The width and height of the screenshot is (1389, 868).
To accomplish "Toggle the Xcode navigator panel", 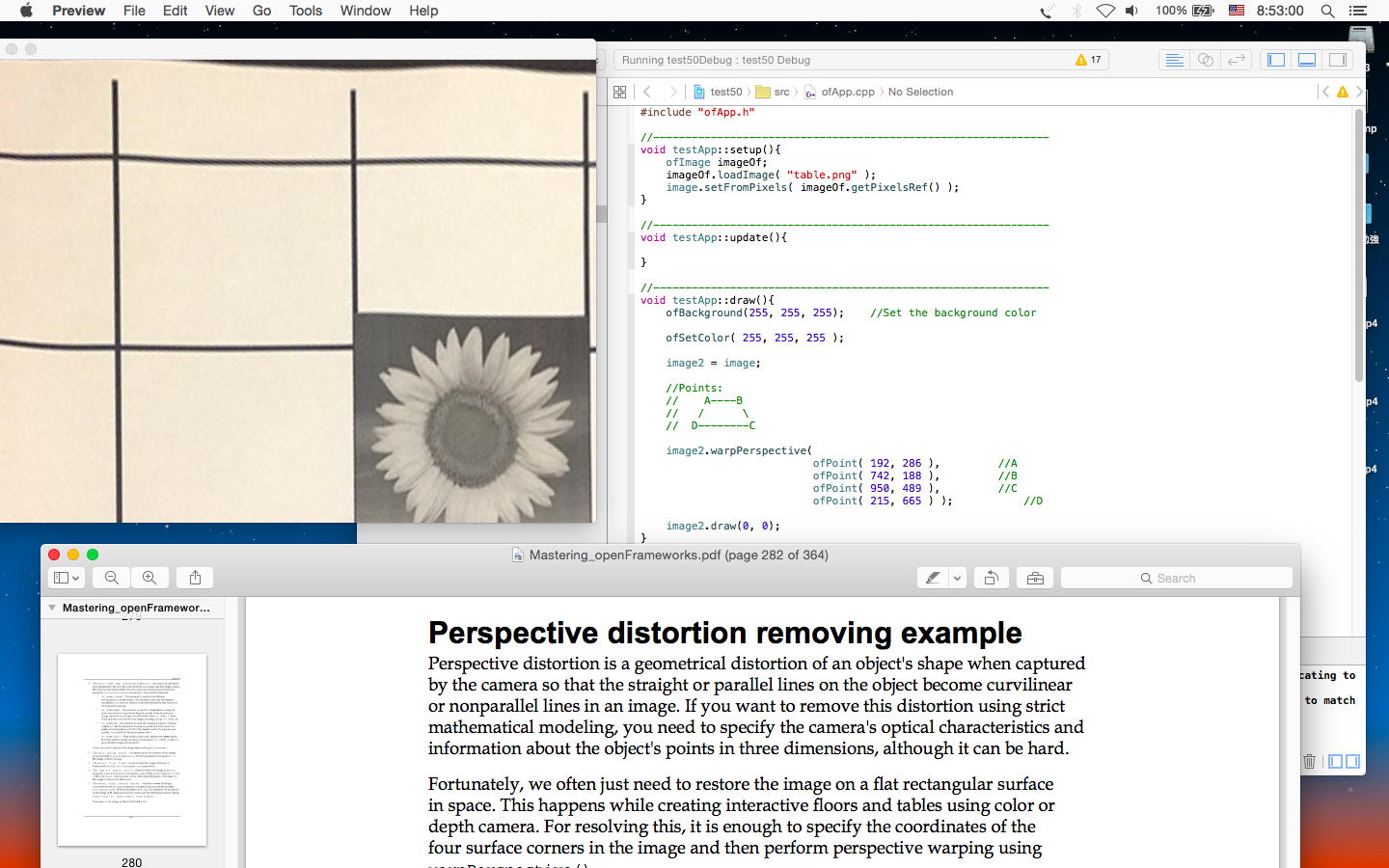I will (x=1276, y=60).
